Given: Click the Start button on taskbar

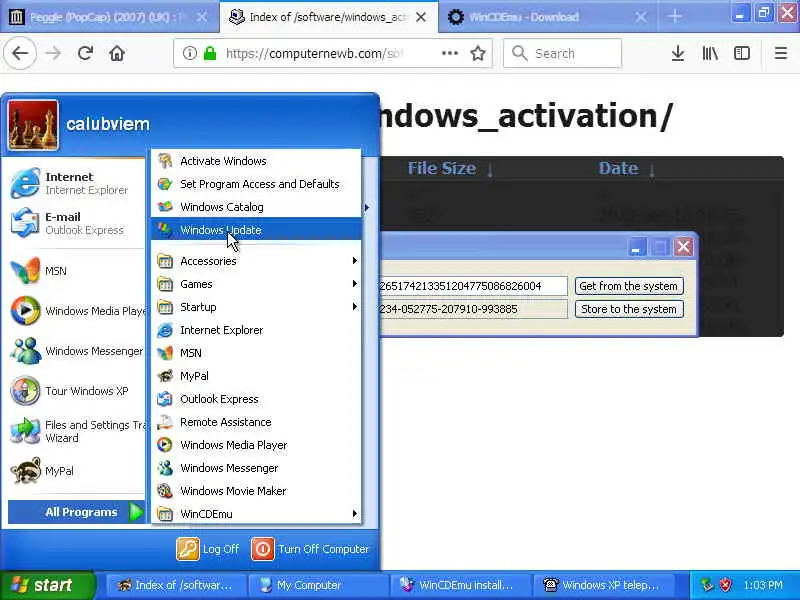Looking at the screenshot, I should pos(47,585).
